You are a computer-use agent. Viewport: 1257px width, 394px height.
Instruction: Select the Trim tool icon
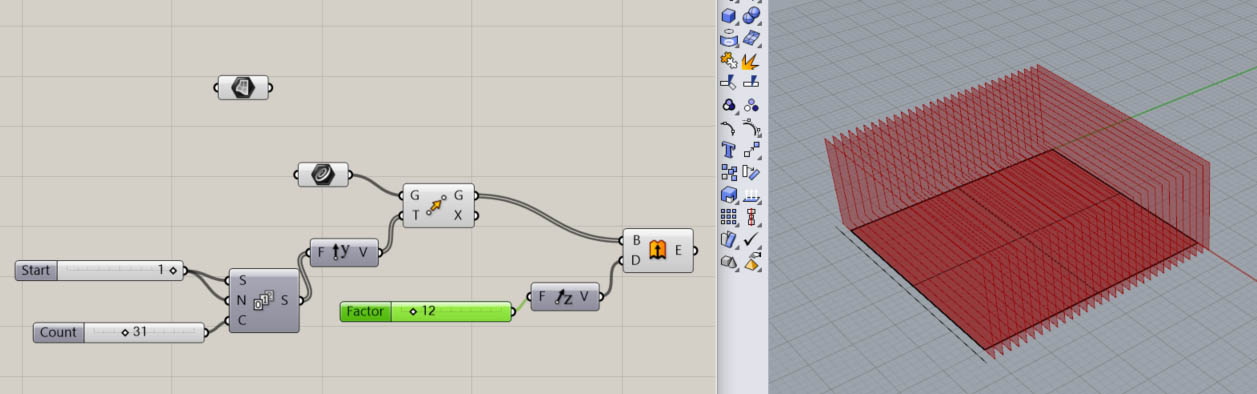coord(729,82)
